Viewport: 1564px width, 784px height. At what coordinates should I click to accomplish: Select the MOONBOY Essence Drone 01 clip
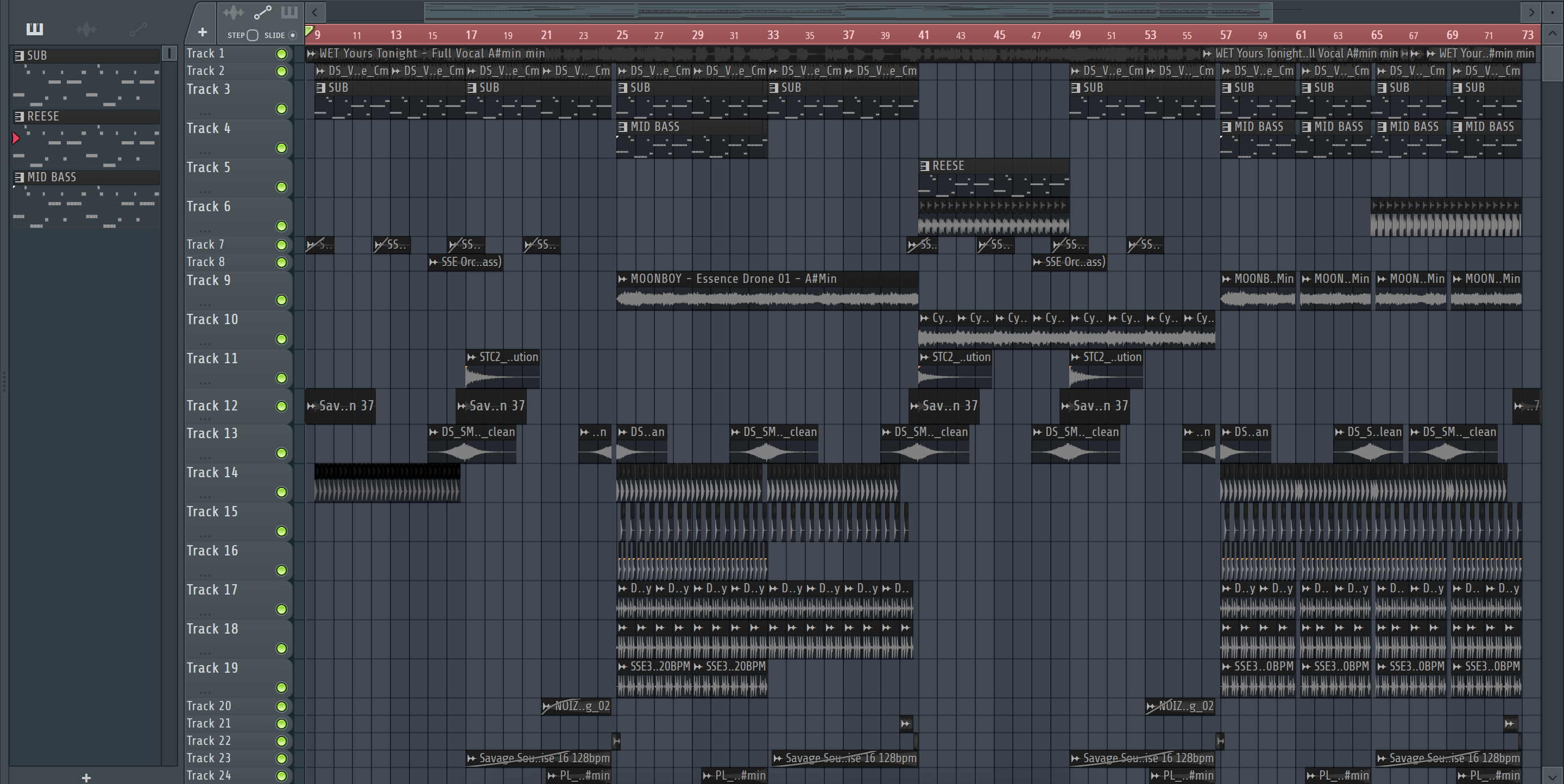point(767,289)
